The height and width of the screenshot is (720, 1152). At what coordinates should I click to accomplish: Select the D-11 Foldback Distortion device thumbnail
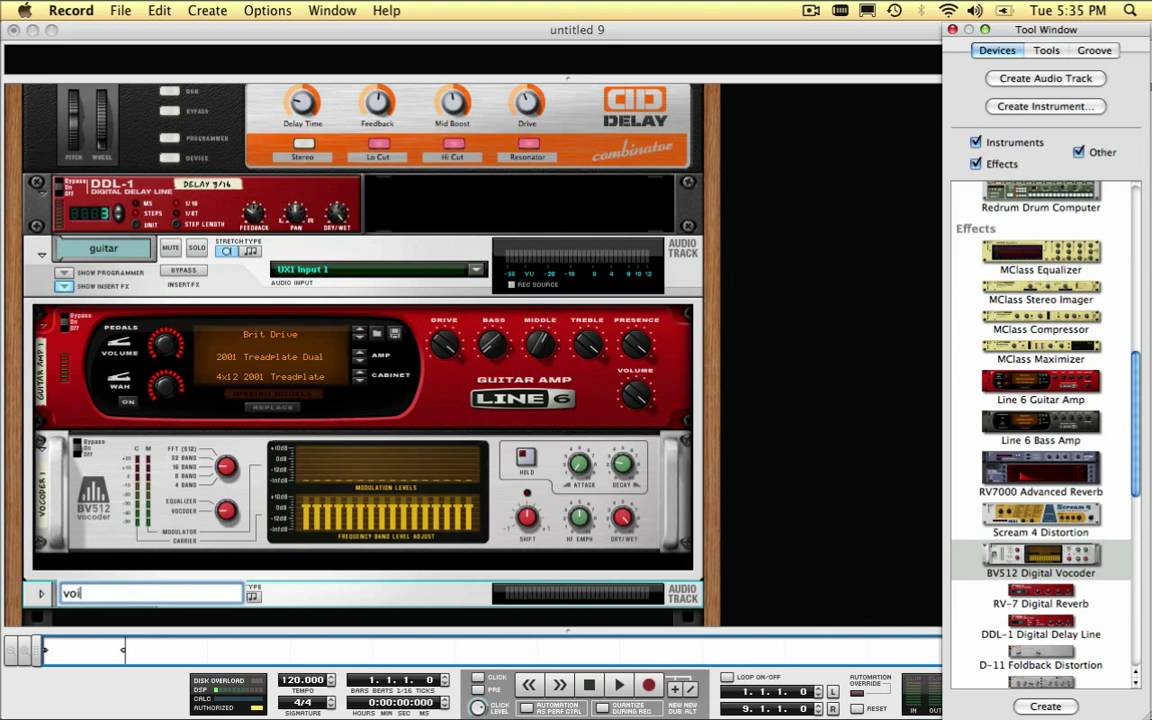1040,652
